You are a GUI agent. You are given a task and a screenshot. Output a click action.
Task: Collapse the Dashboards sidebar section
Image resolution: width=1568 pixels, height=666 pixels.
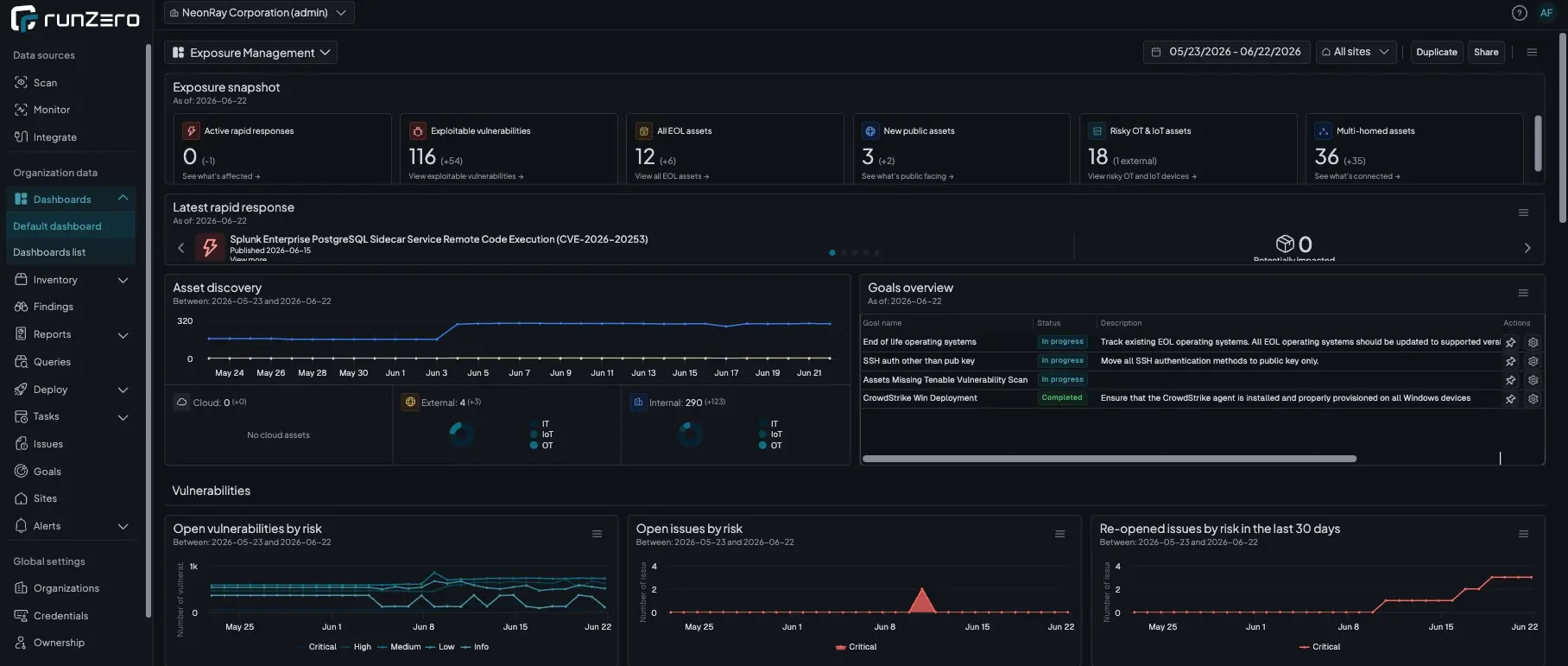[123, 199]
